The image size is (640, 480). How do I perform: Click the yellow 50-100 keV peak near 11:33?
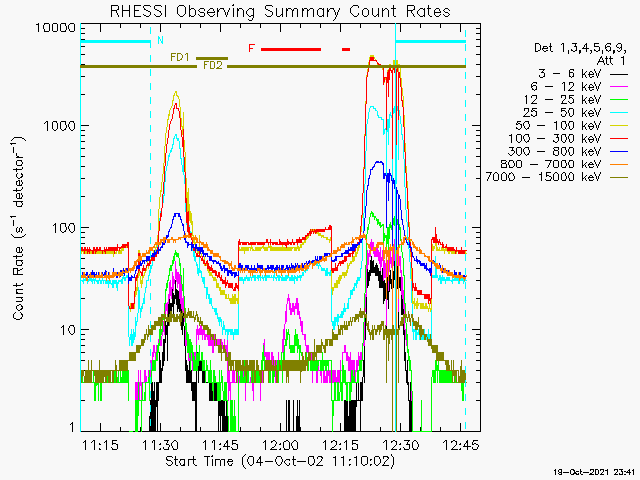click(176, 94)
